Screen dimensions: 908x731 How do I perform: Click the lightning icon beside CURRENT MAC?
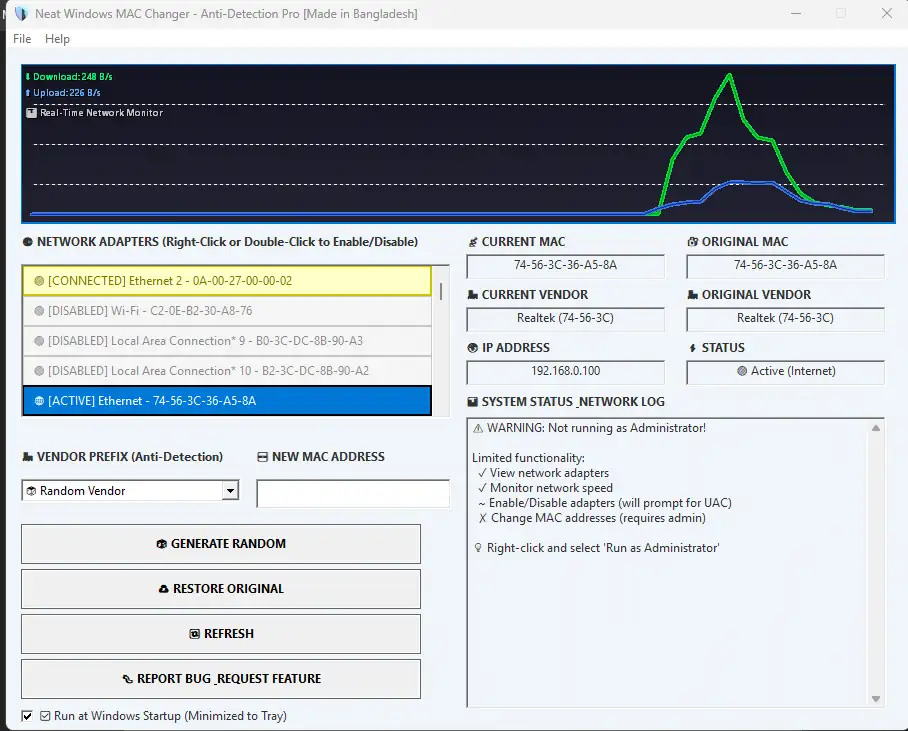pyautogui.click(x=472, y=241)
